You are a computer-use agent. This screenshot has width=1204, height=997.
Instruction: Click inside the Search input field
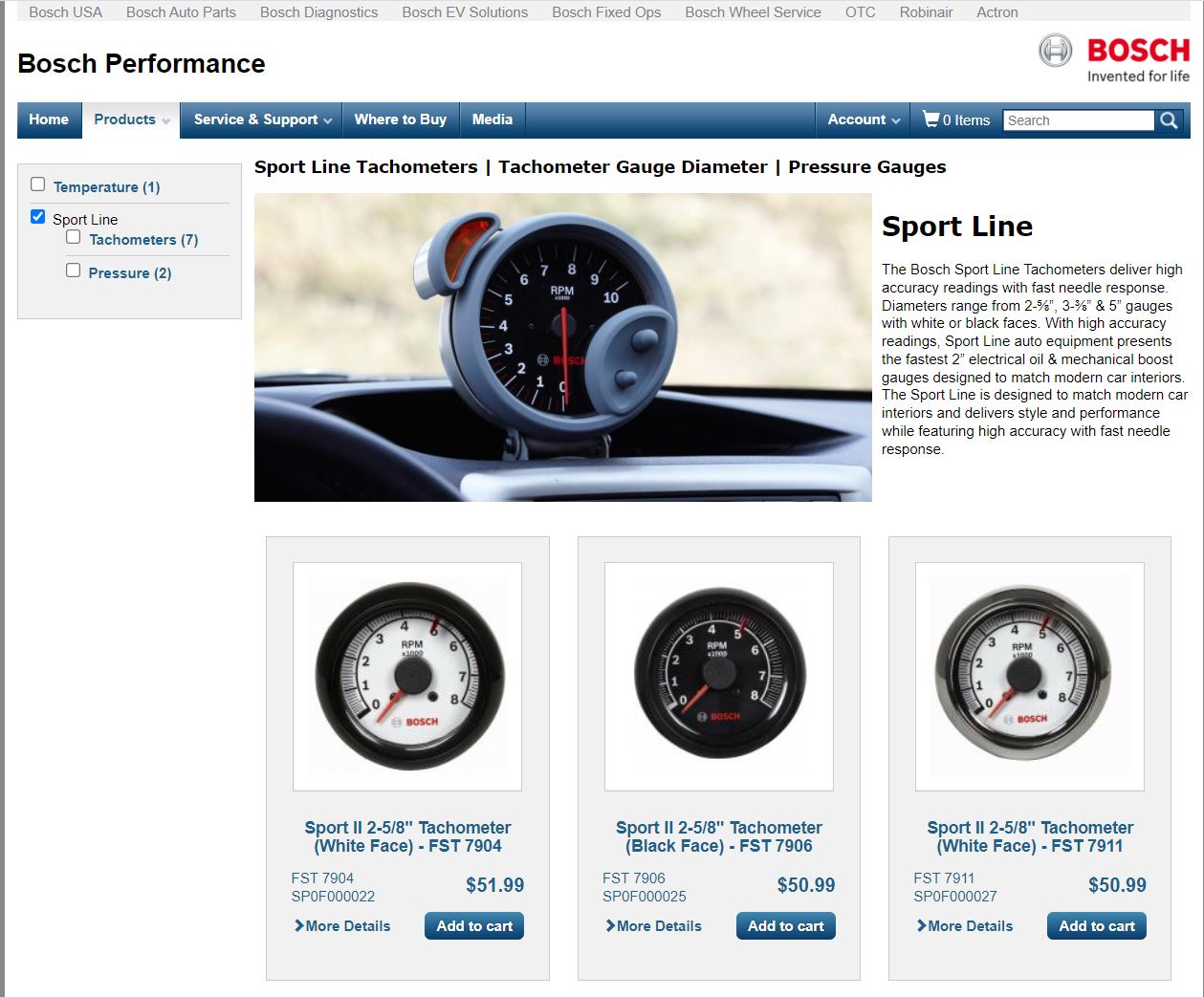(1077, 120)
